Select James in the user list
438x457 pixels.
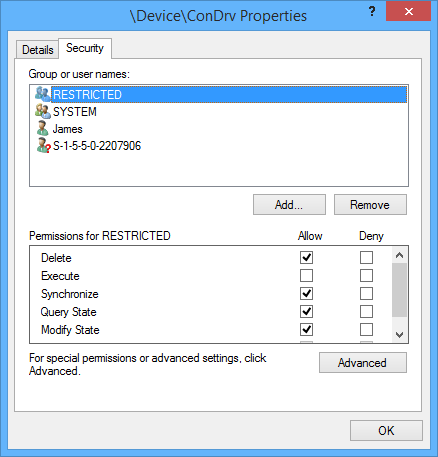click(67, 129)
